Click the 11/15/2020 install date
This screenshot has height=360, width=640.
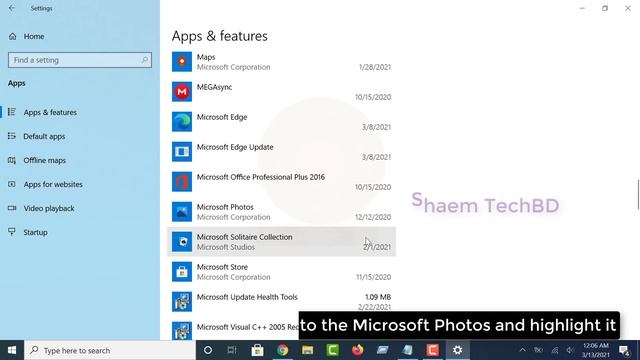(373, 277)
